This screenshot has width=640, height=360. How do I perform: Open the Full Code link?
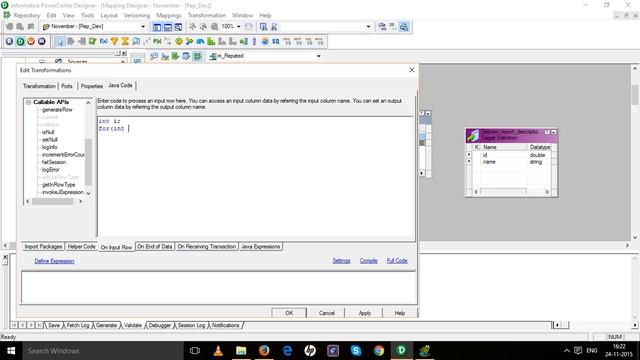click(397, 260)
